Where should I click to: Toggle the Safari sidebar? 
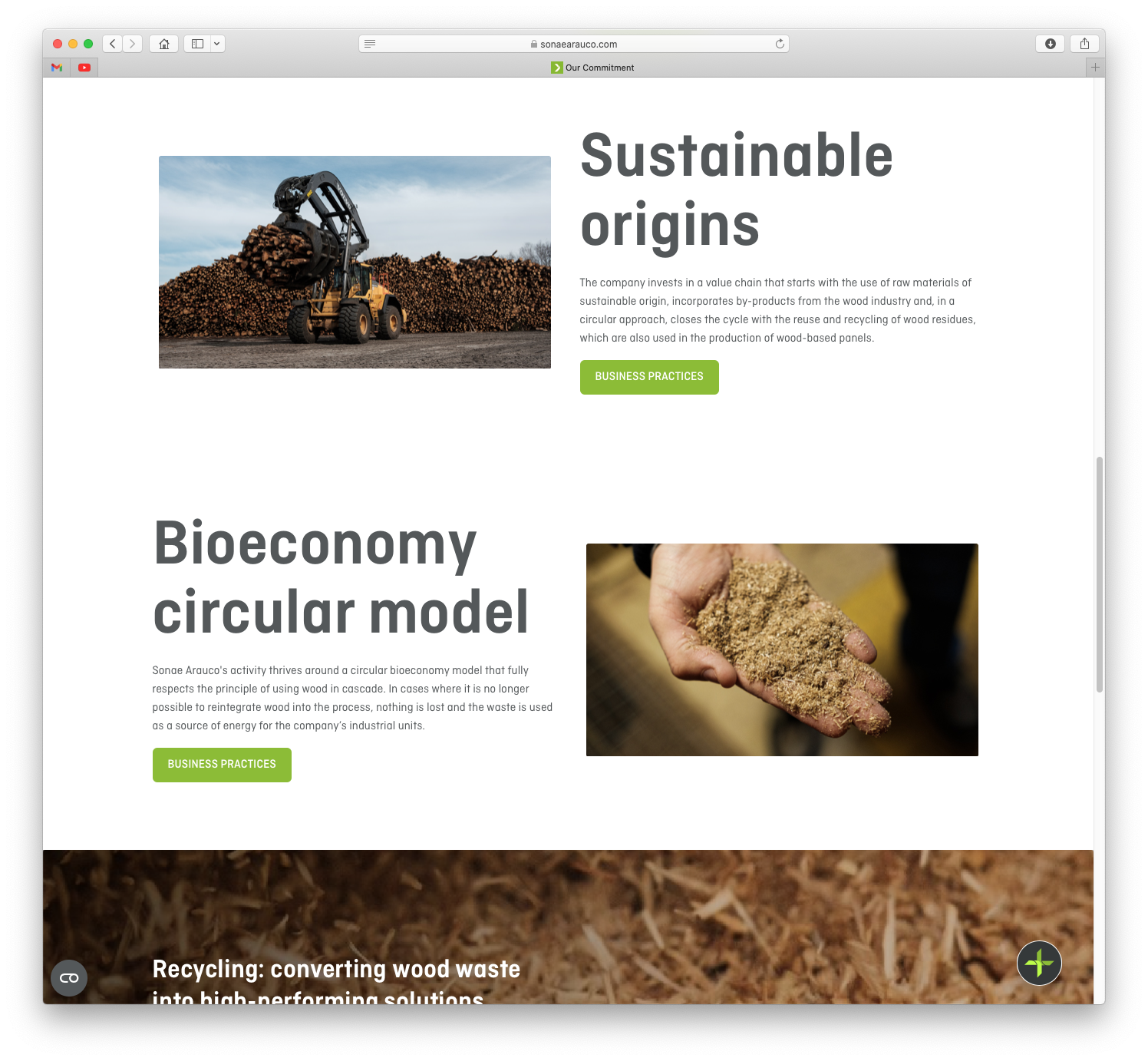197,44
